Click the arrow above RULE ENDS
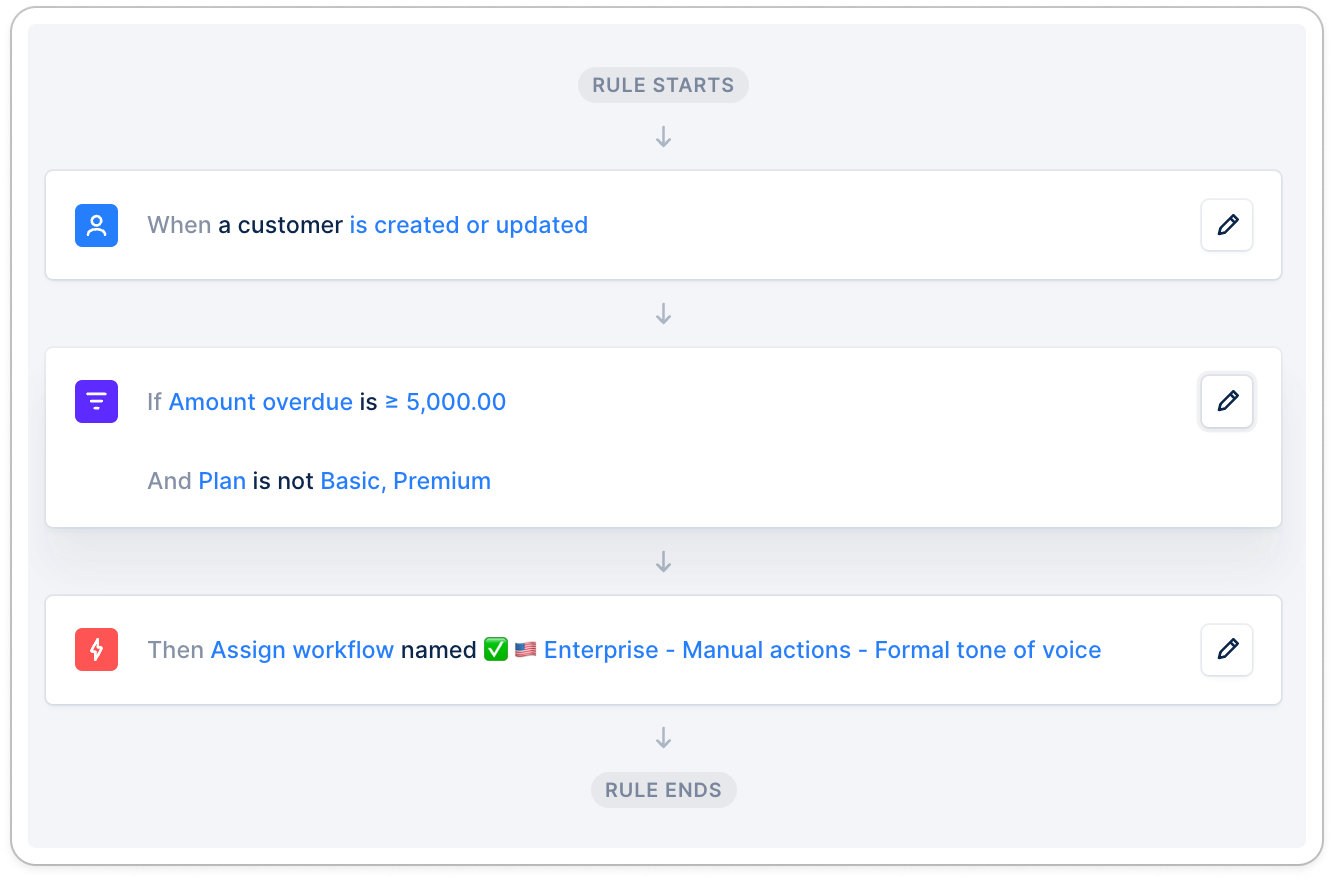 663,738
